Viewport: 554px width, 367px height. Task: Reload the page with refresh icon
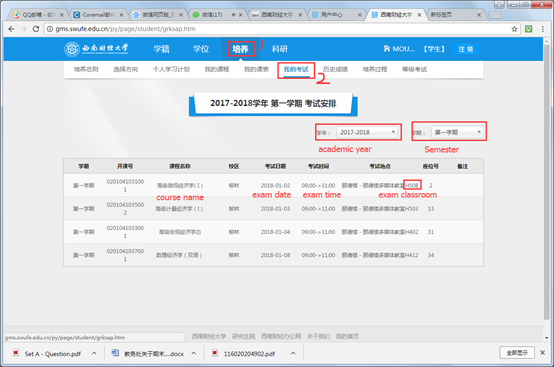[36, 29]
